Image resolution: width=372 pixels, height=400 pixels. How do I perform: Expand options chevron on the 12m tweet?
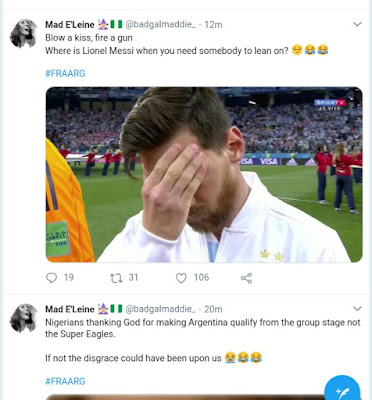357,24
